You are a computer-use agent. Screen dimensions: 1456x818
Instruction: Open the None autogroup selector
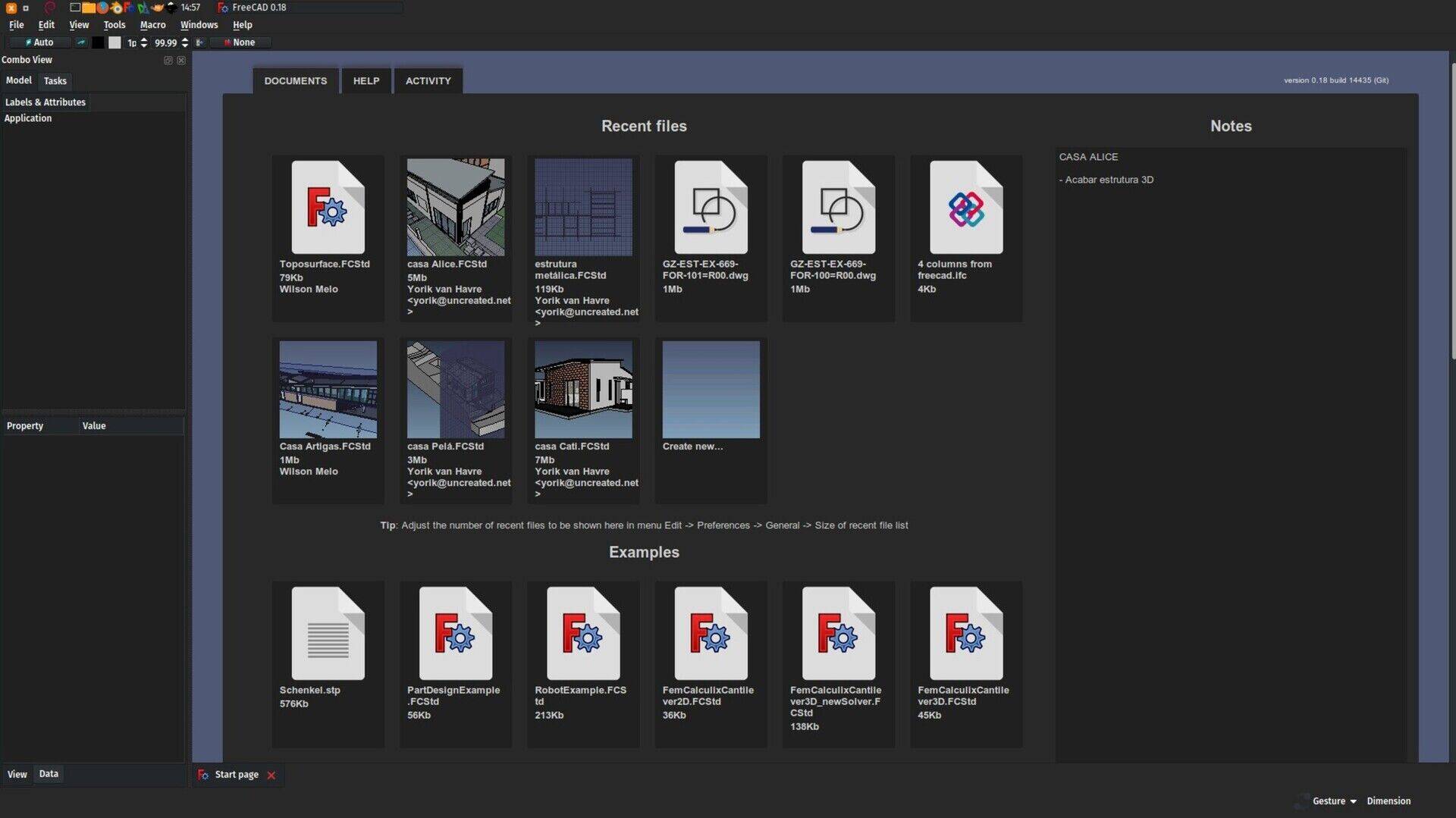pyautogui.click(x=240, y=42)
